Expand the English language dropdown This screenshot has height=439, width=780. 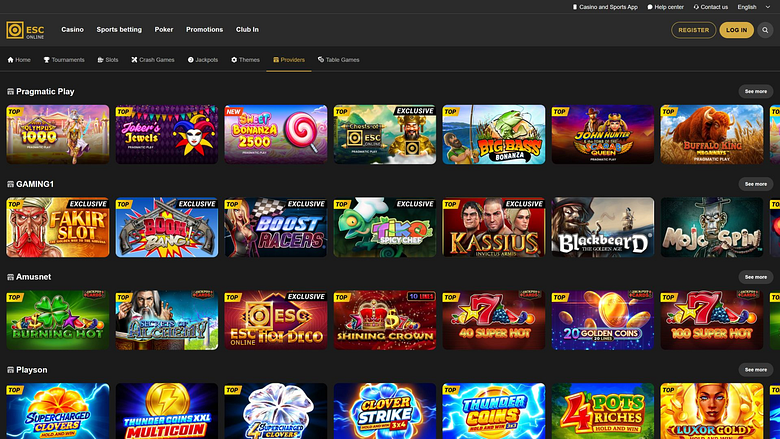click(x=754, y=7)
